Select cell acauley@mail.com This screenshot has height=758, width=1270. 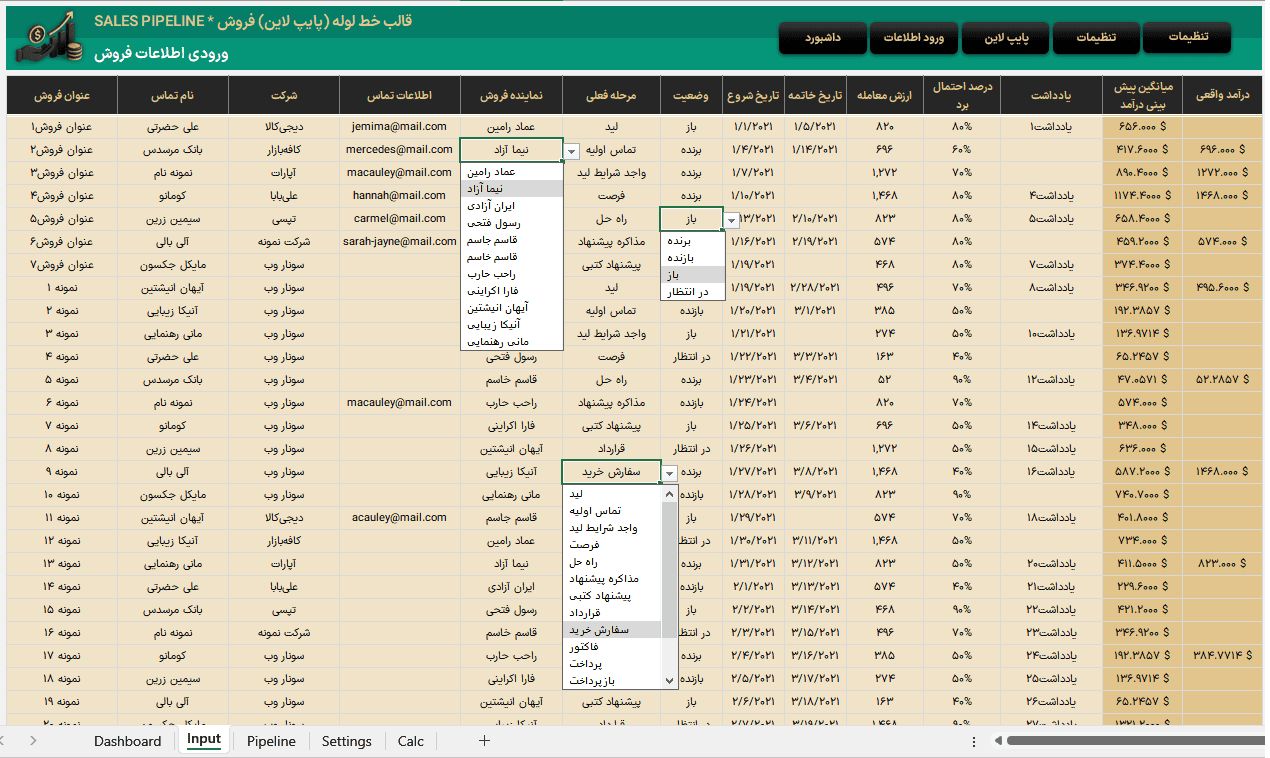pyautogui.click(x=399, y=517)
